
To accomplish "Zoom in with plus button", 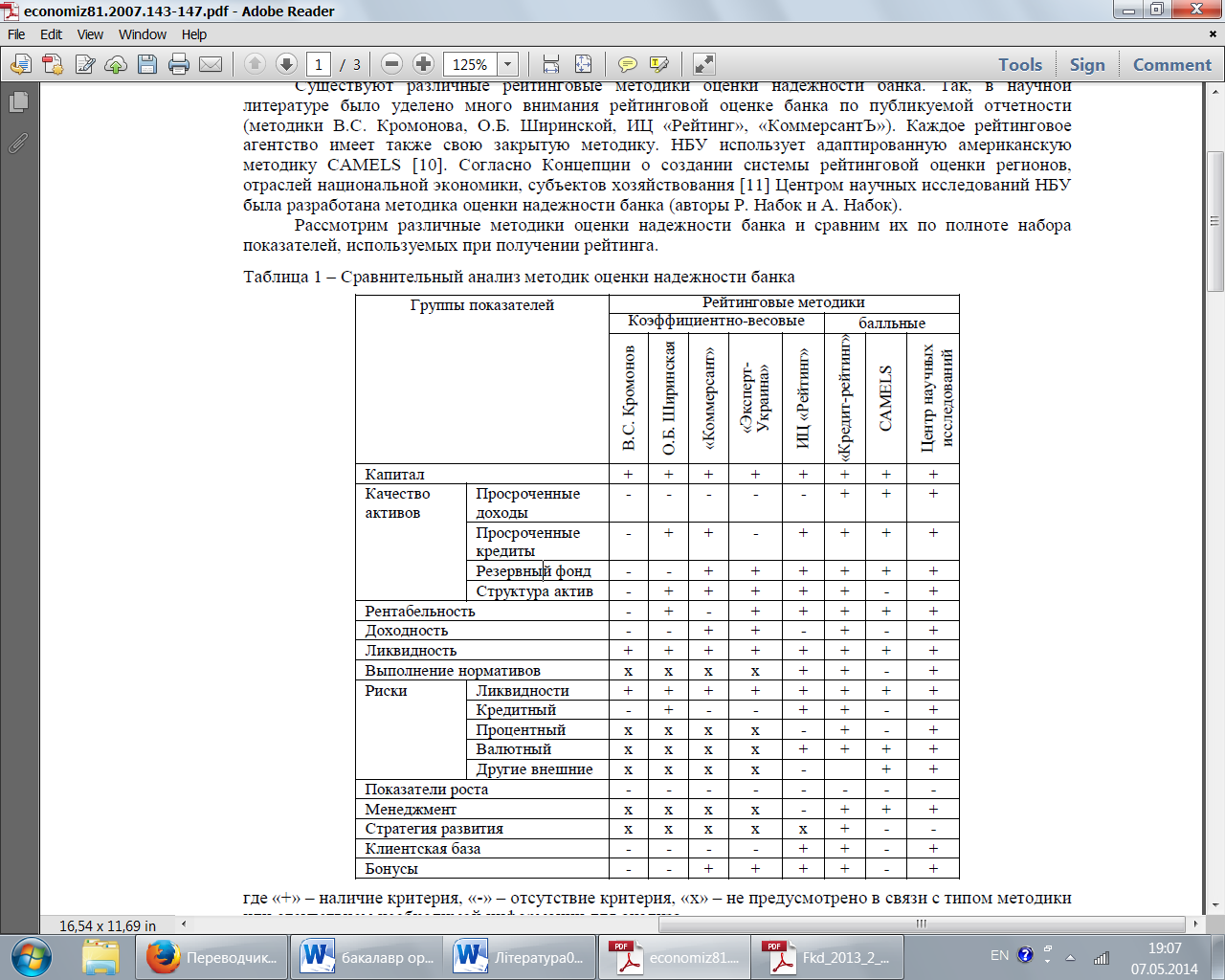I will point(424,64).
